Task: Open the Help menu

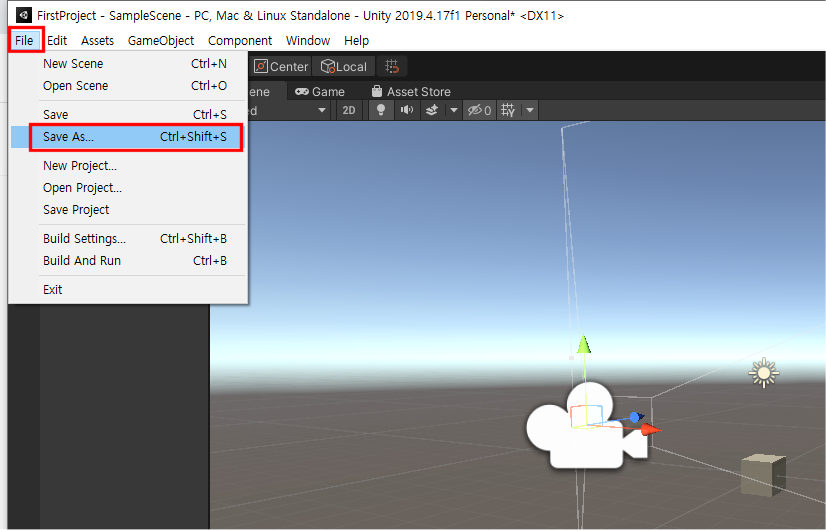Action: click(x=356, y=41)
